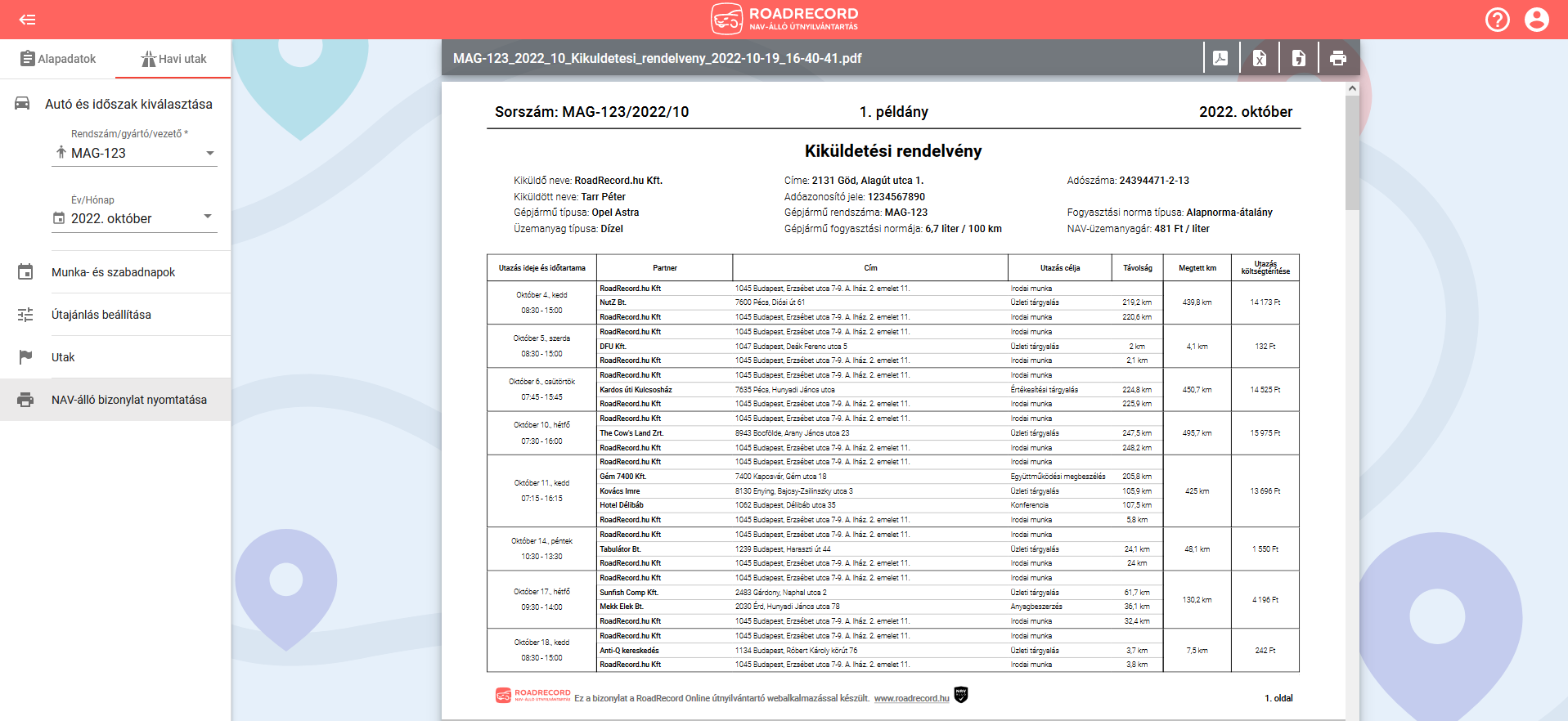Click the RoadRecord logo in header
This screenshot has height=721, width=1568.
click(784, 19)
